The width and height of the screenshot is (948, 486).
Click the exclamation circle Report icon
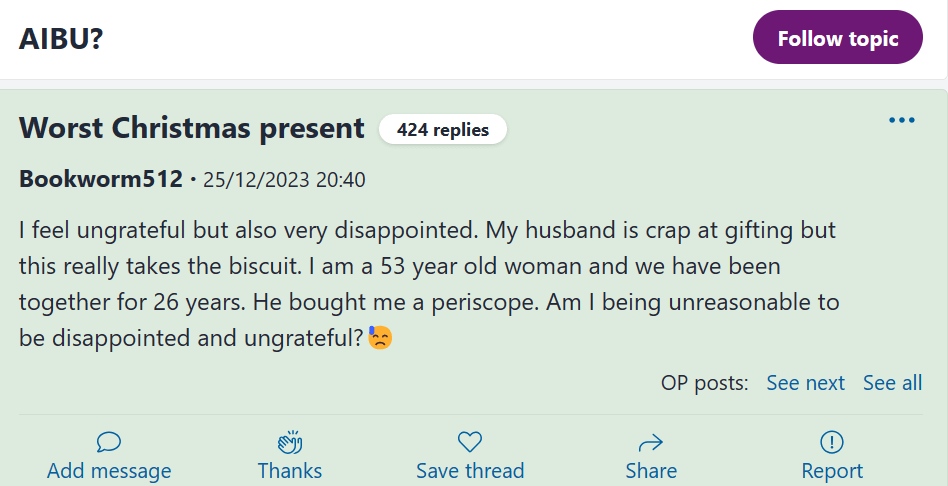coord(832,442)
